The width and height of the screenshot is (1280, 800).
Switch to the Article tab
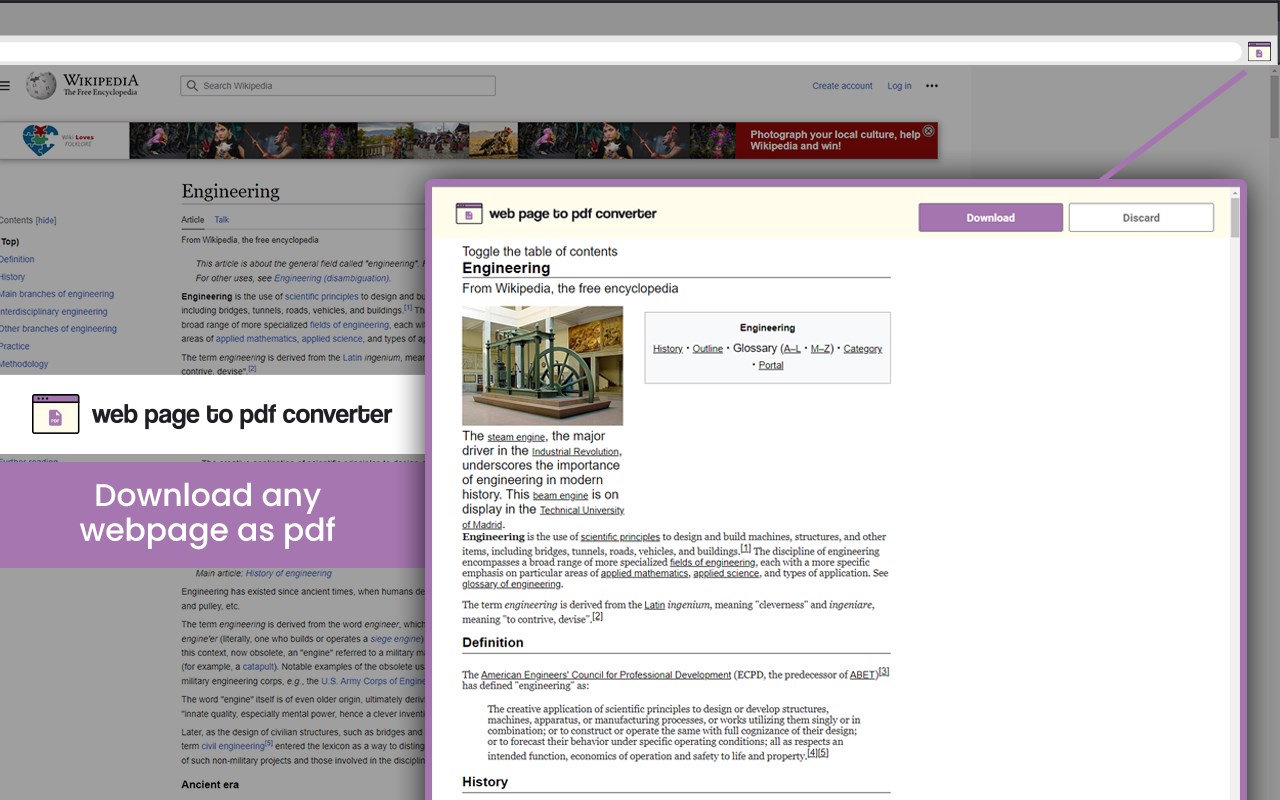click(x=192, y=220)
